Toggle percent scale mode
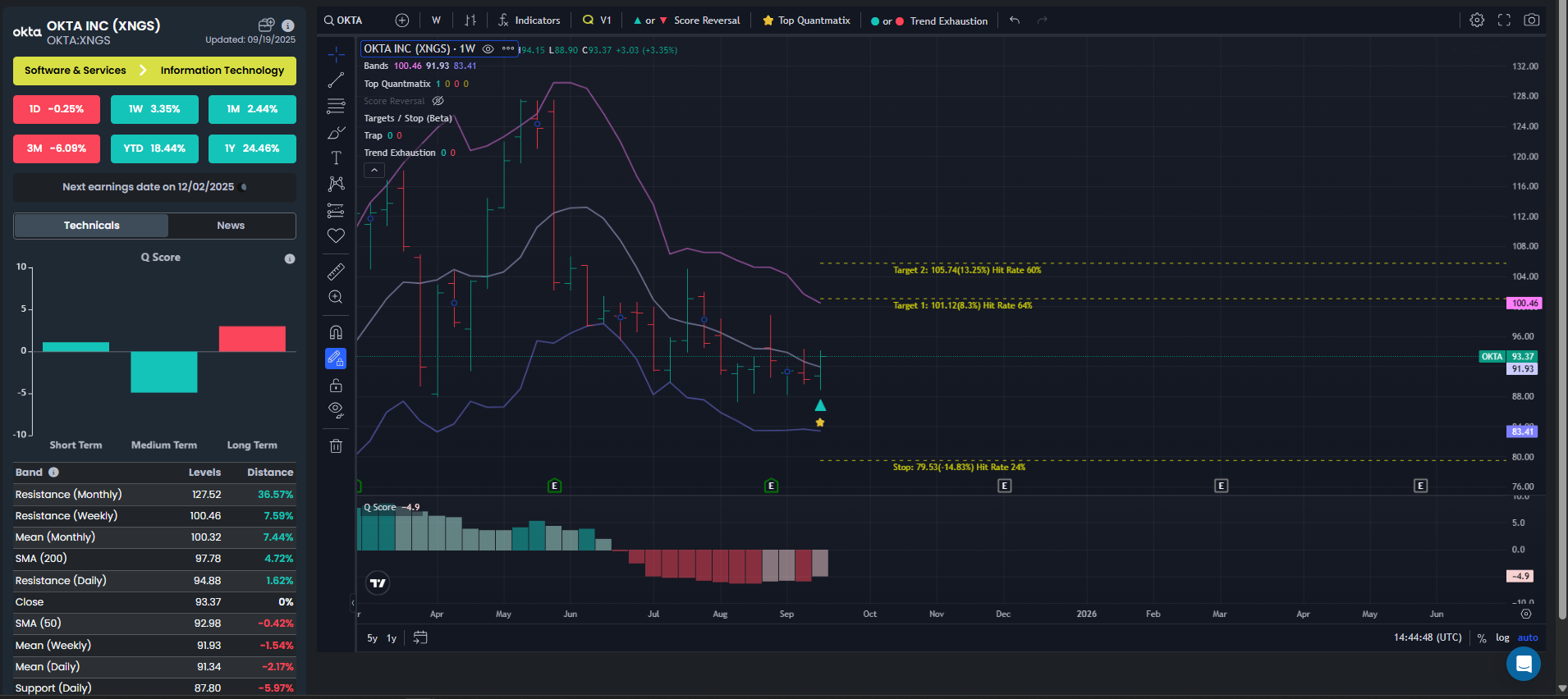 [1482, 638]
